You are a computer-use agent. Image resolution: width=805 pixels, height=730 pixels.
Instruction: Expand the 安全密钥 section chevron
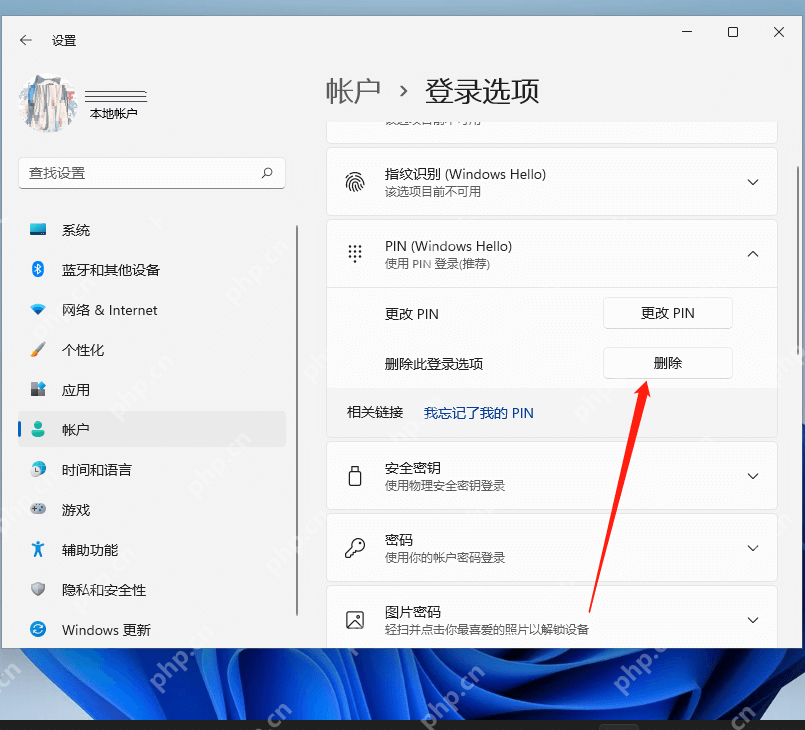click(x=753, y=475)
